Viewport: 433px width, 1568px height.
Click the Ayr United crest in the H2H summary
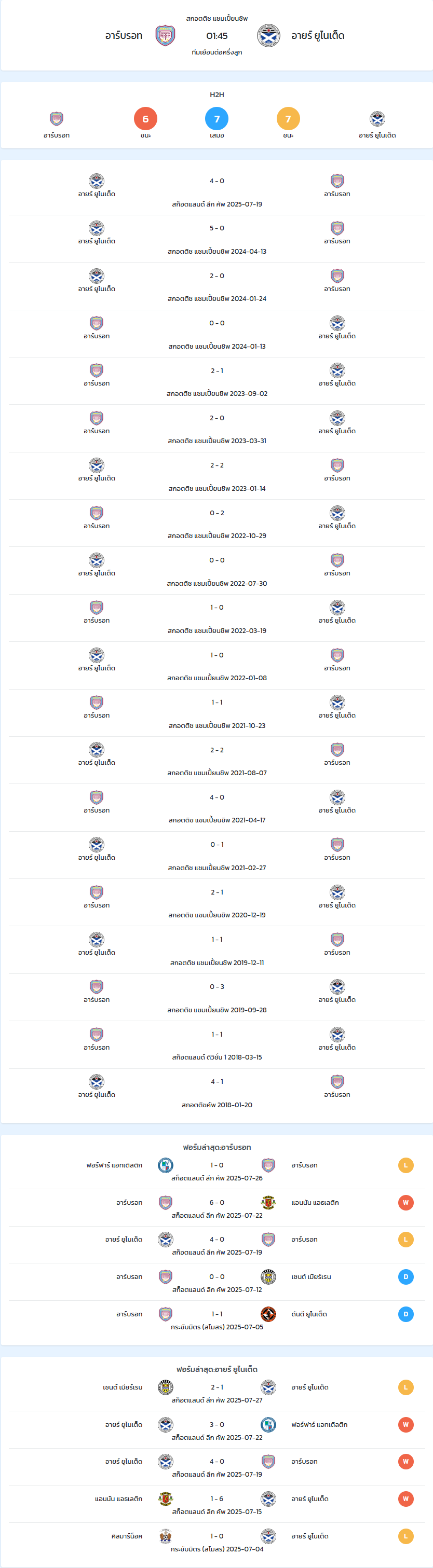pyautogui.click(x=377, y=118)
